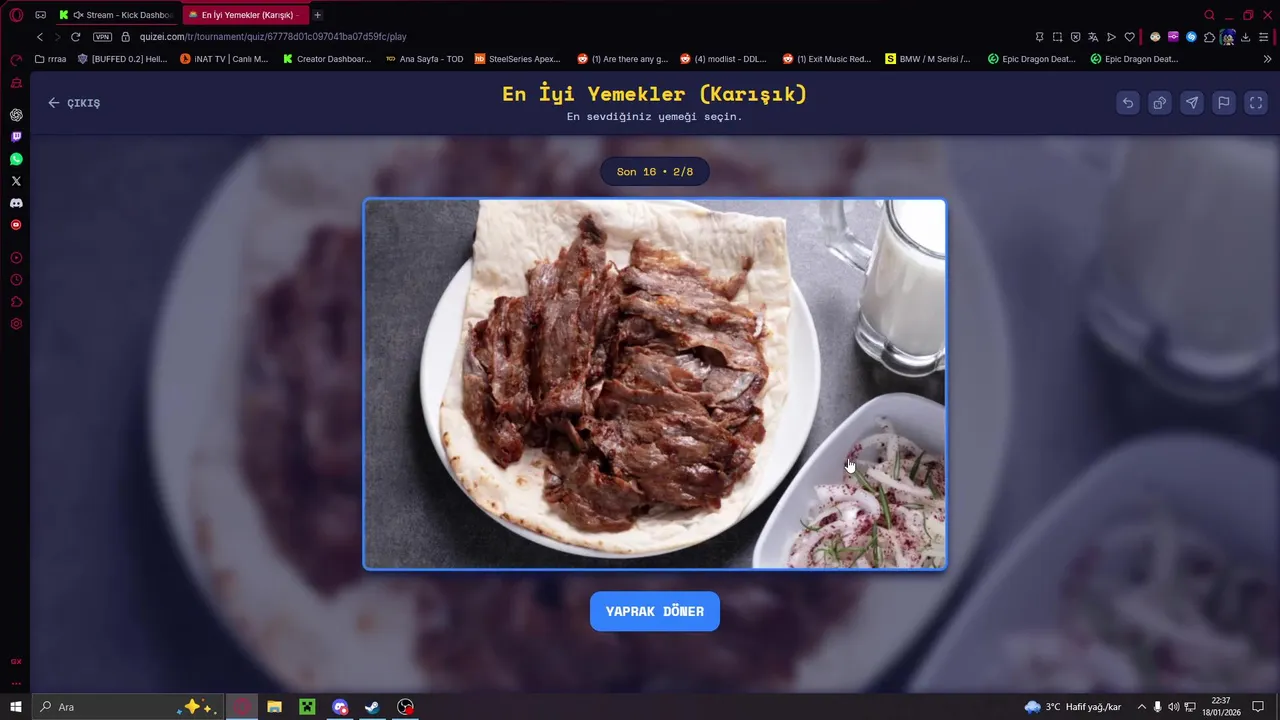Image resolution: width=1280 pixels, height=720 pixels.
Task: Open the system volume icon
Action: tap(1174, 707)
